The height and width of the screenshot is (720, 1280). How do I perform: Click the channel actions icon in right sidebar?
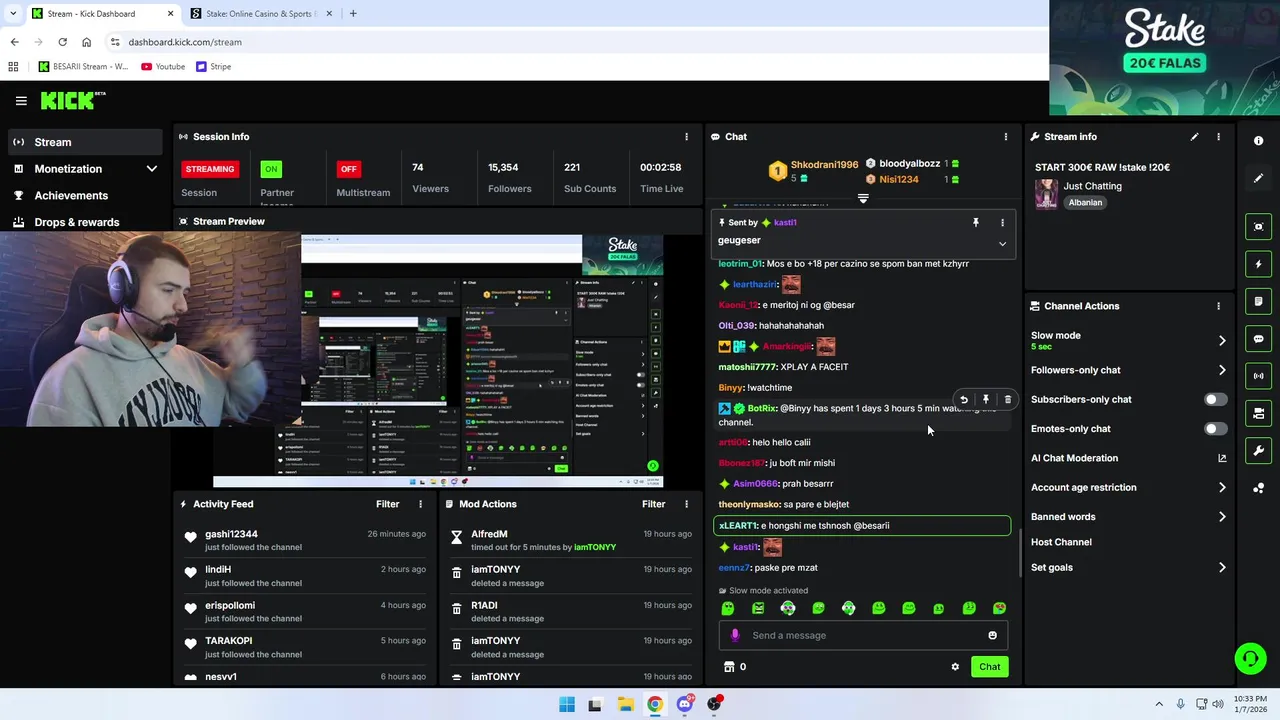pos(1259,413)
